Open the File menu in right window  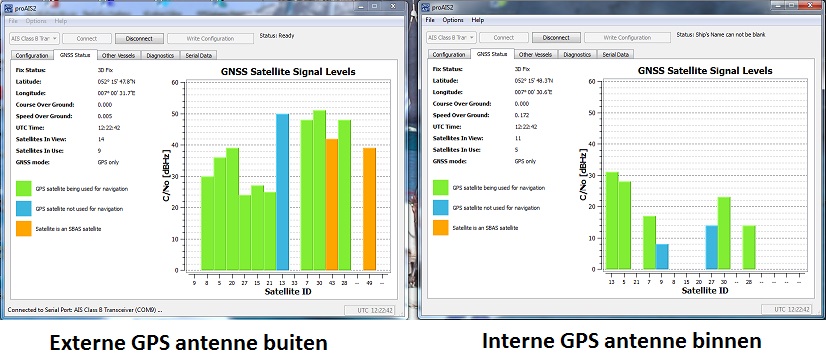[430, 20]
